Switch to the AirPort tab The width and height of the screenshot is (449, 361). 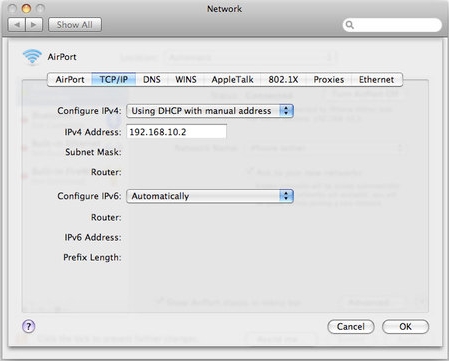pyautogui.click(x=70, y=80)
